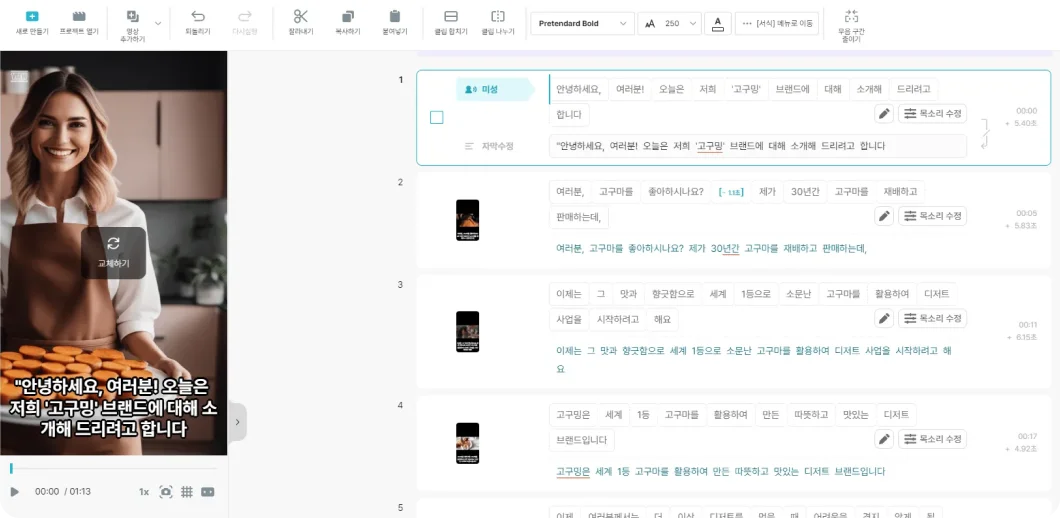Click the 되돌리기 undo icon
1060x518 pixels.
click(198, 16)
